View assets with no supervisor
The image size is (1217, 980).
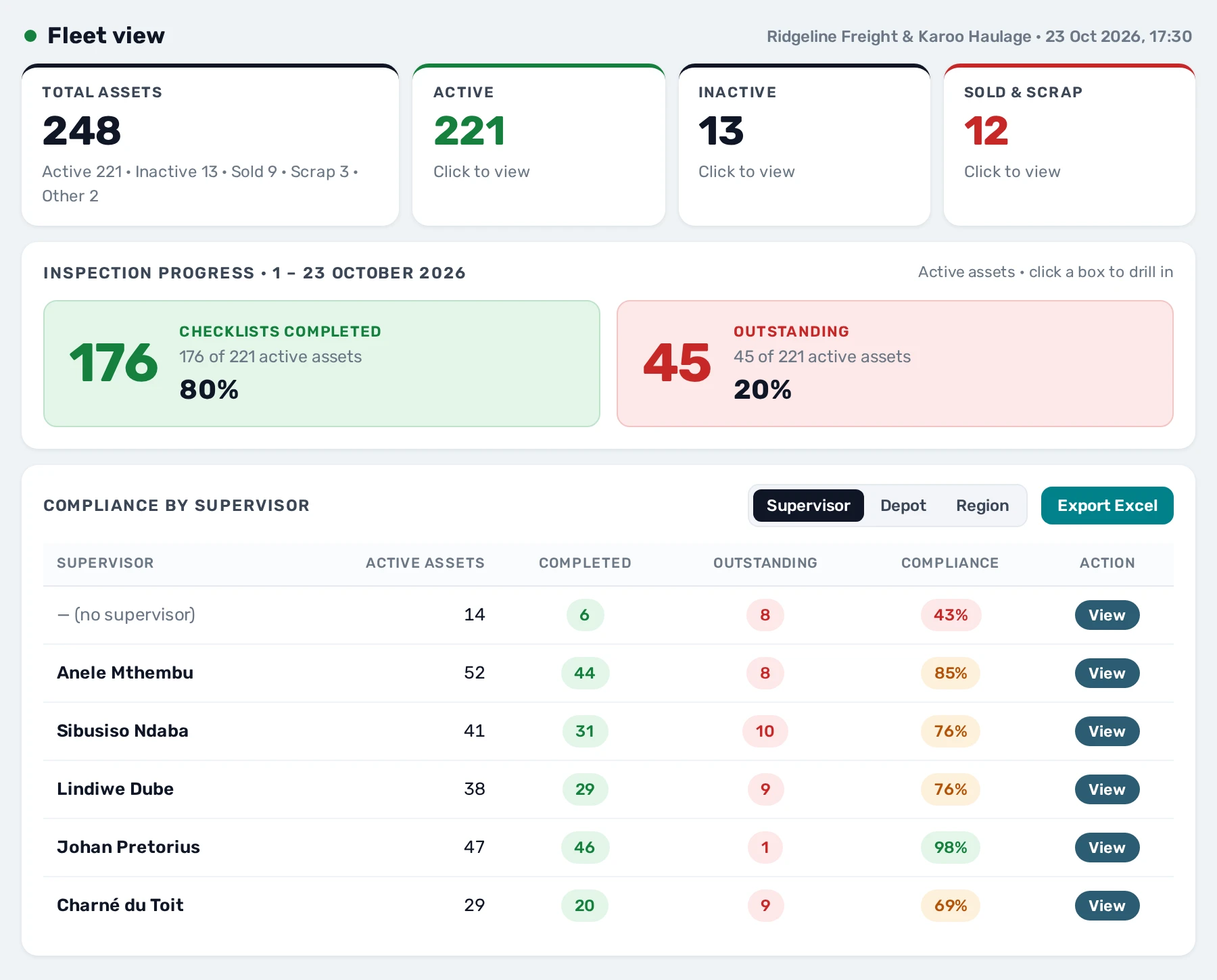tap(1107, 615)
